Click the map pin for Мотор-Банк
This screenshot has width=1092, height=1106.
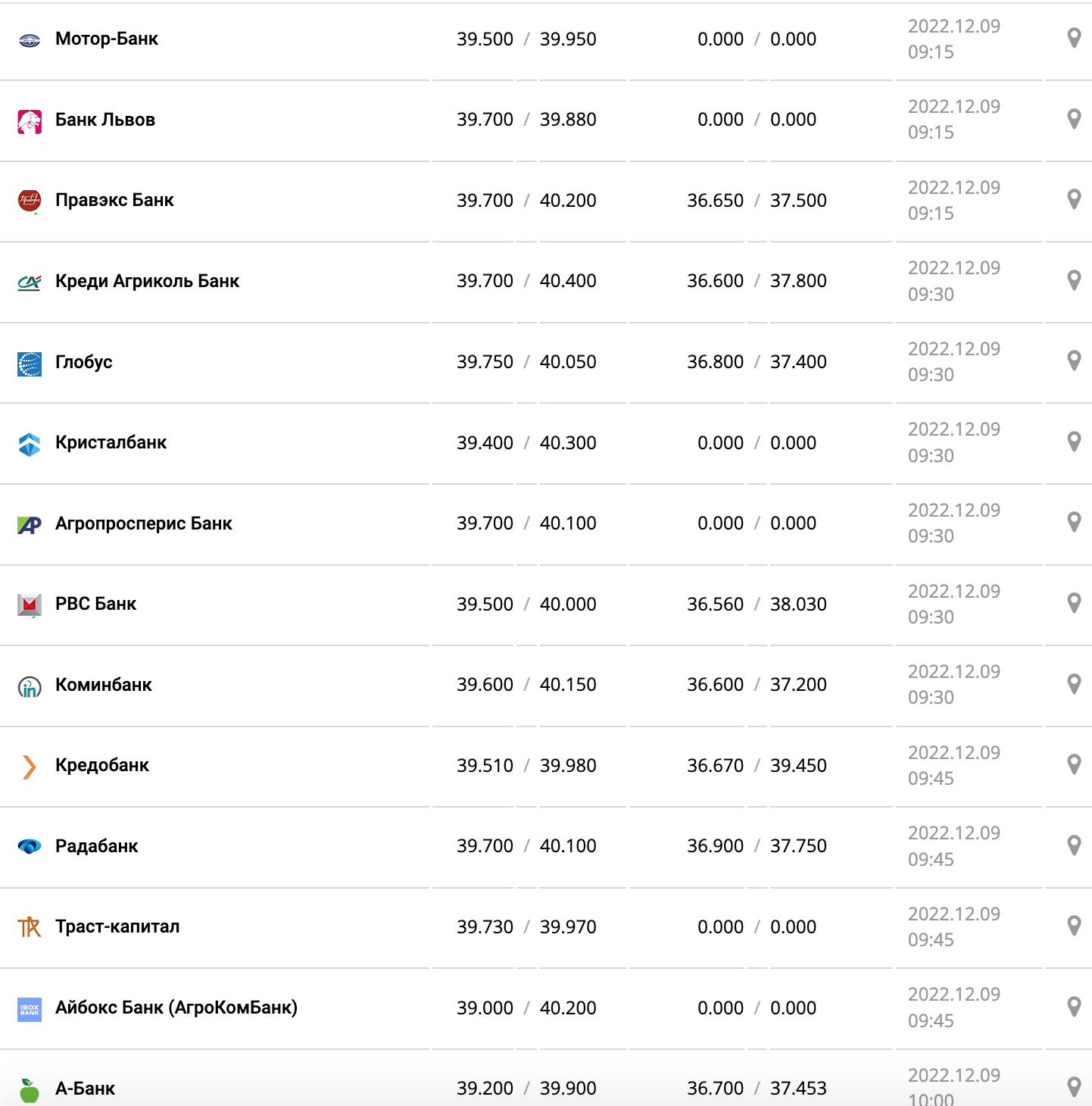(x=1073, y=38)
